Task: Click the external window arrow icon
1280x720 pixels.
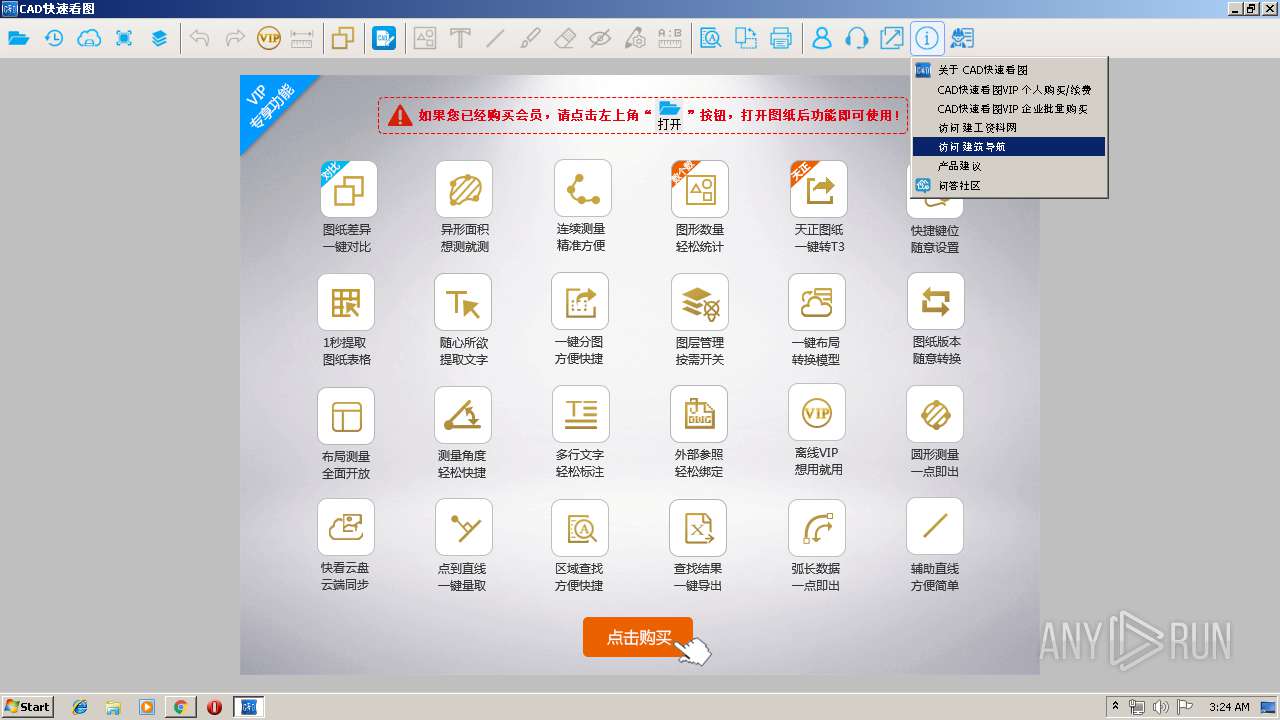Action: (892, 39)
